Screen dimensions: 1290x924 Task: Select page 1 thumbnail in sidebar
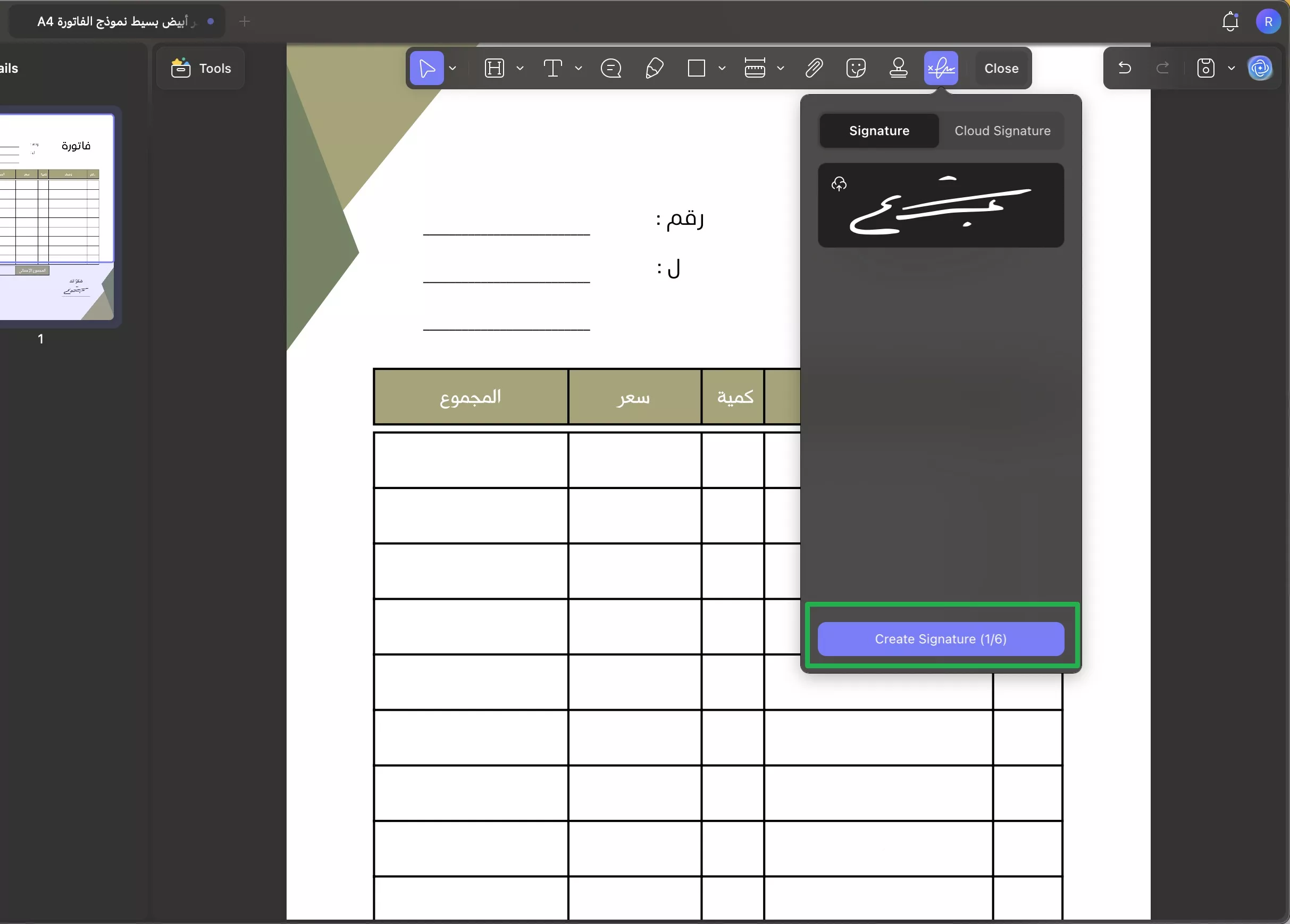point(57,216)
